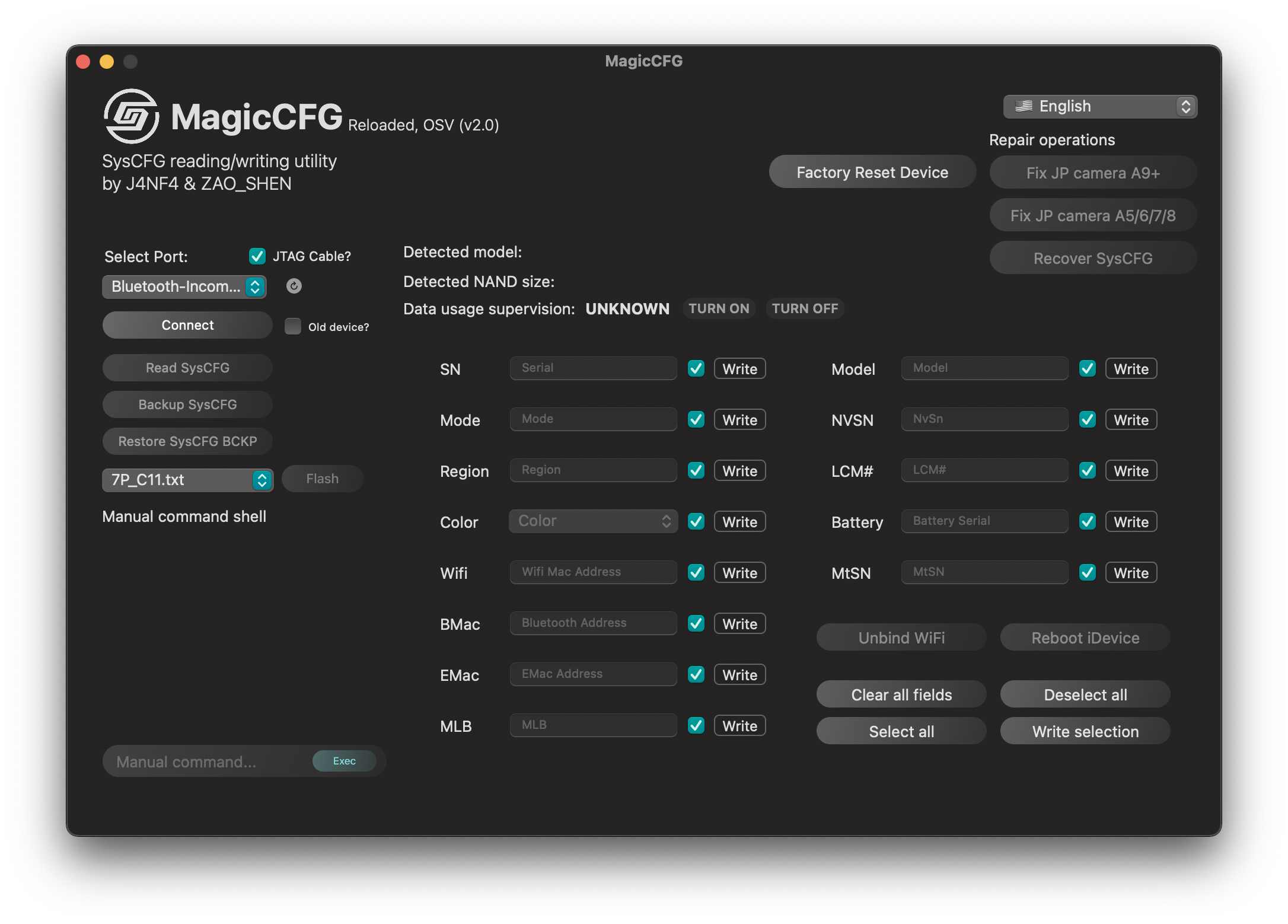
Task: Uncheck the Battery field checkbox
Action: click(x=1088, y=522)
